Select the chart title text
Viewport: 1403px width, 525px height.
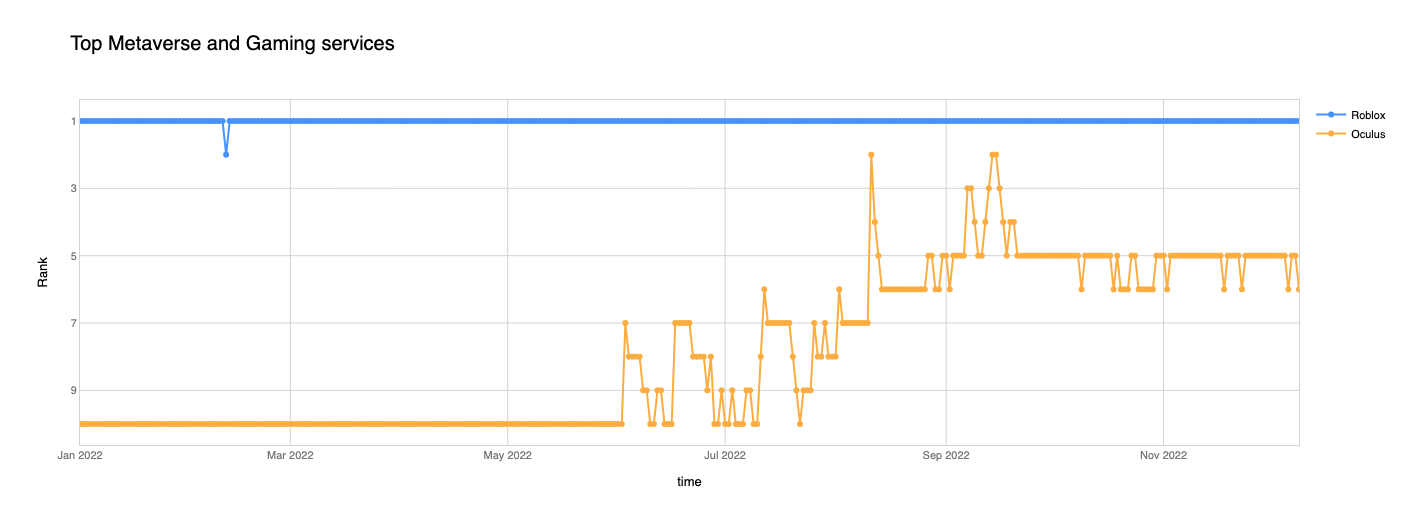pos(232,44)
